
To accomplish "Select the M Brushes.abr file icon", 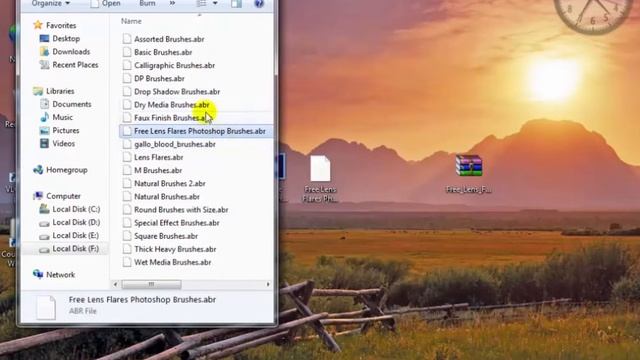I will tap(127, 170).
